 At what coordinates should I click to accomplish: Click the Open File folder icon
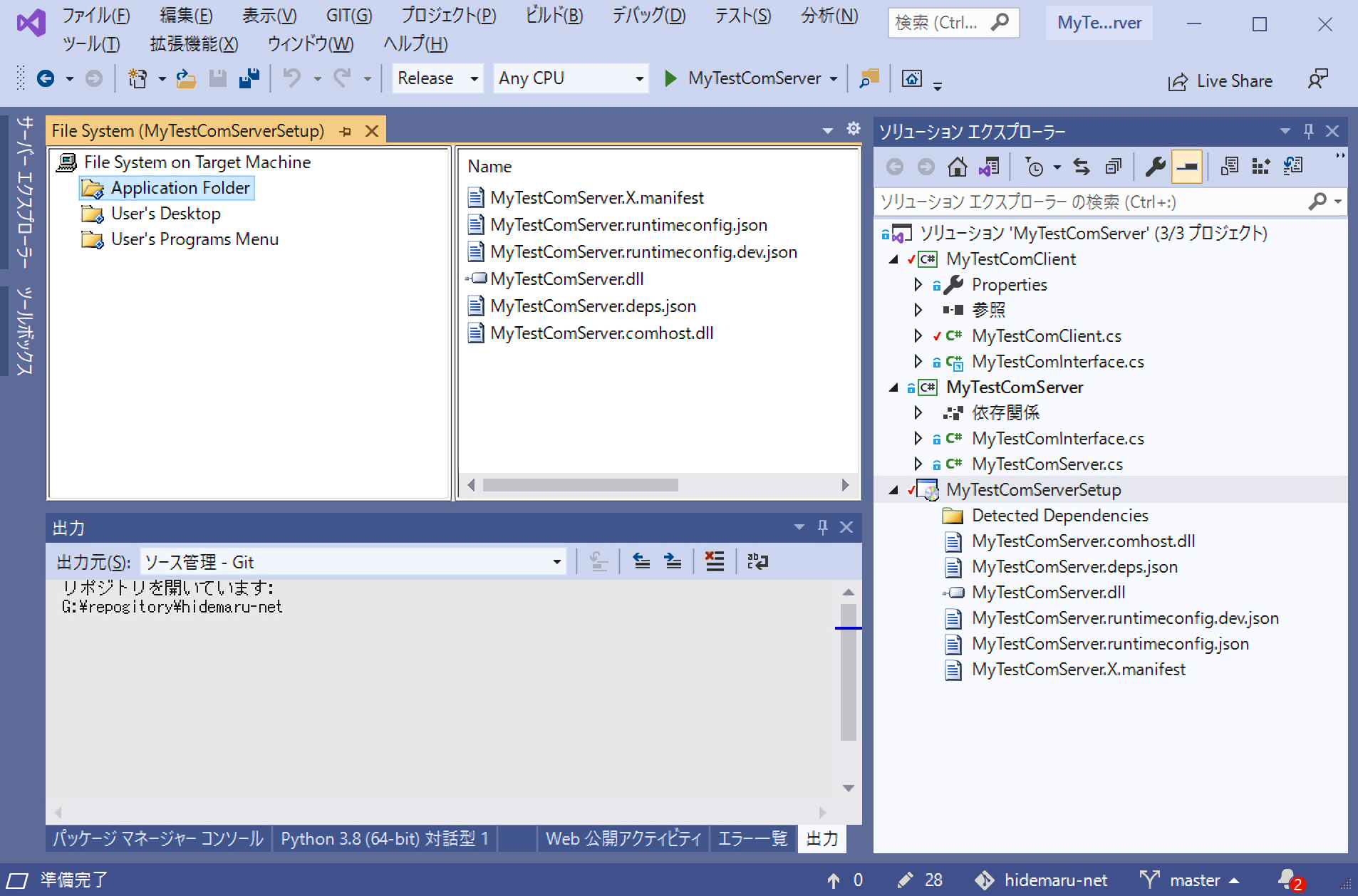pyautogui.click(x=186, y=78)
